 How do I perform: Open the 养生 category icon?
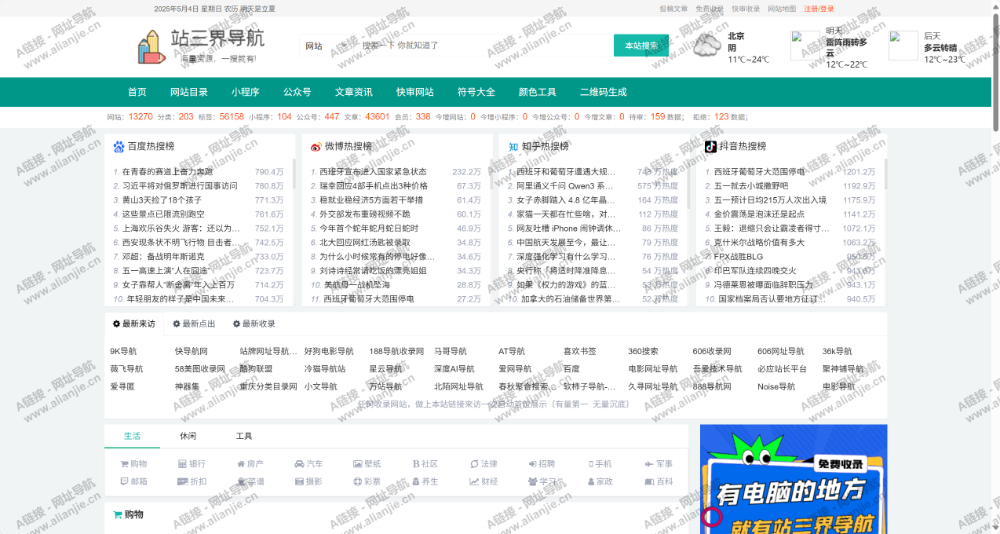pos(416,482)
